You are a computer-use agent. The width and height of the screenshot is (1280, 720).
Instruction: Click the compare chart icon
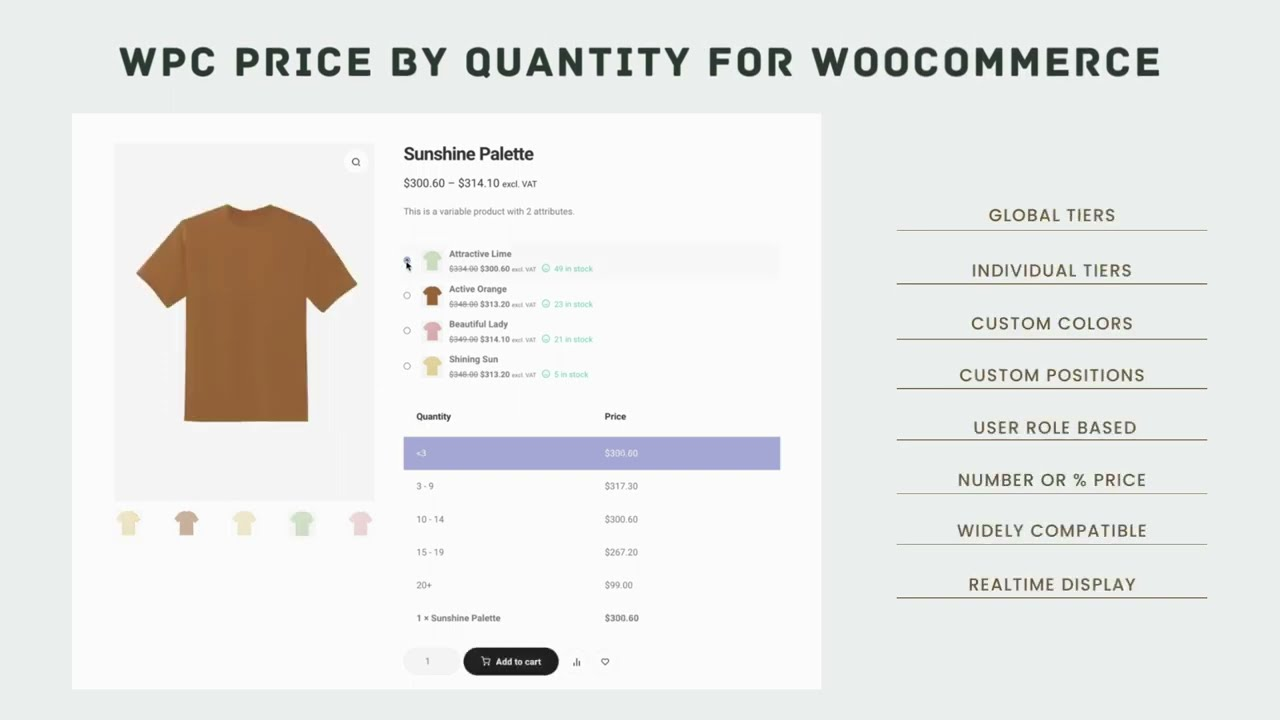[577, 662]
